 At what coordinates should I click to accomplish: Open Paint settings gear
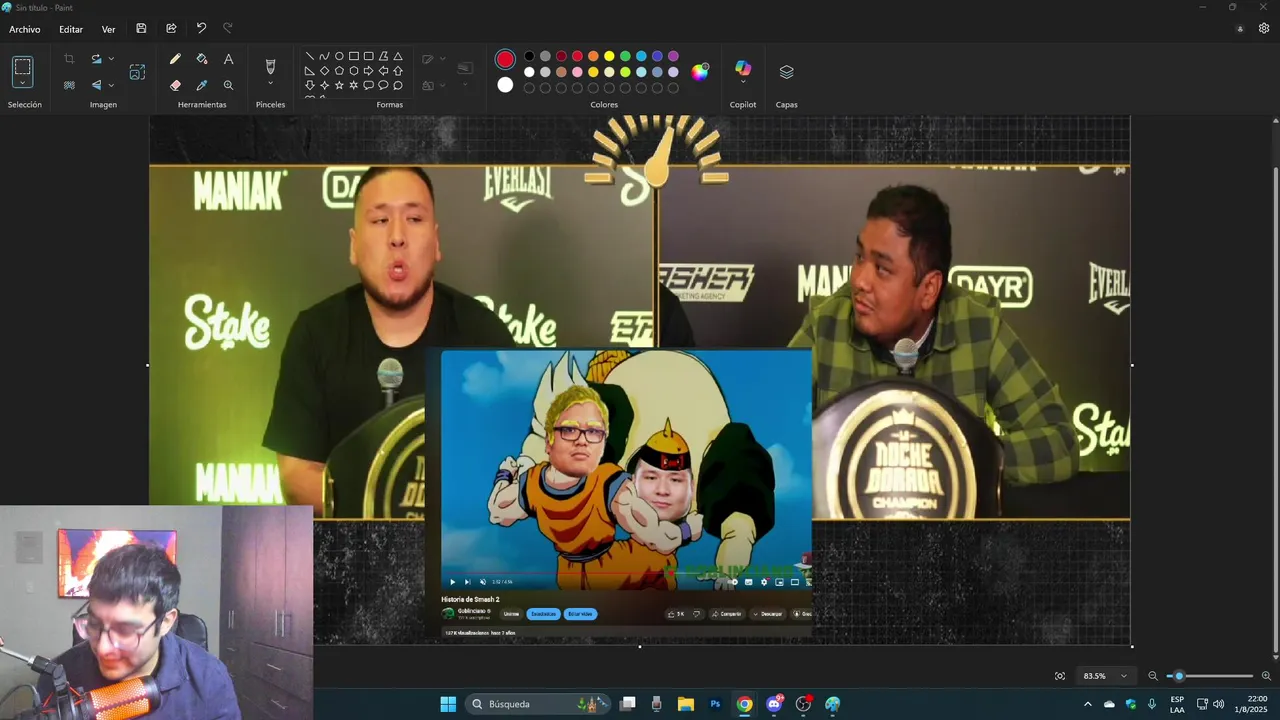[x=1264, y=29]
